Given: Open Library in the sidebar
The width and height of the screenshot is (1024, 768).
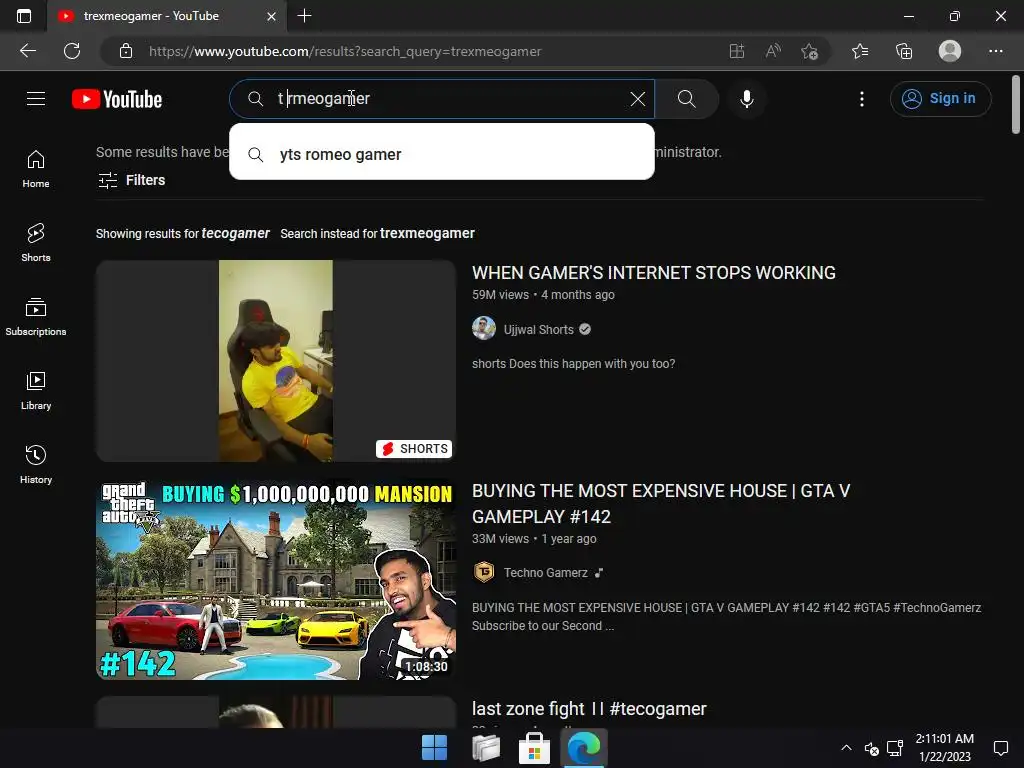Looking at the screenshot, I should 36,391.
